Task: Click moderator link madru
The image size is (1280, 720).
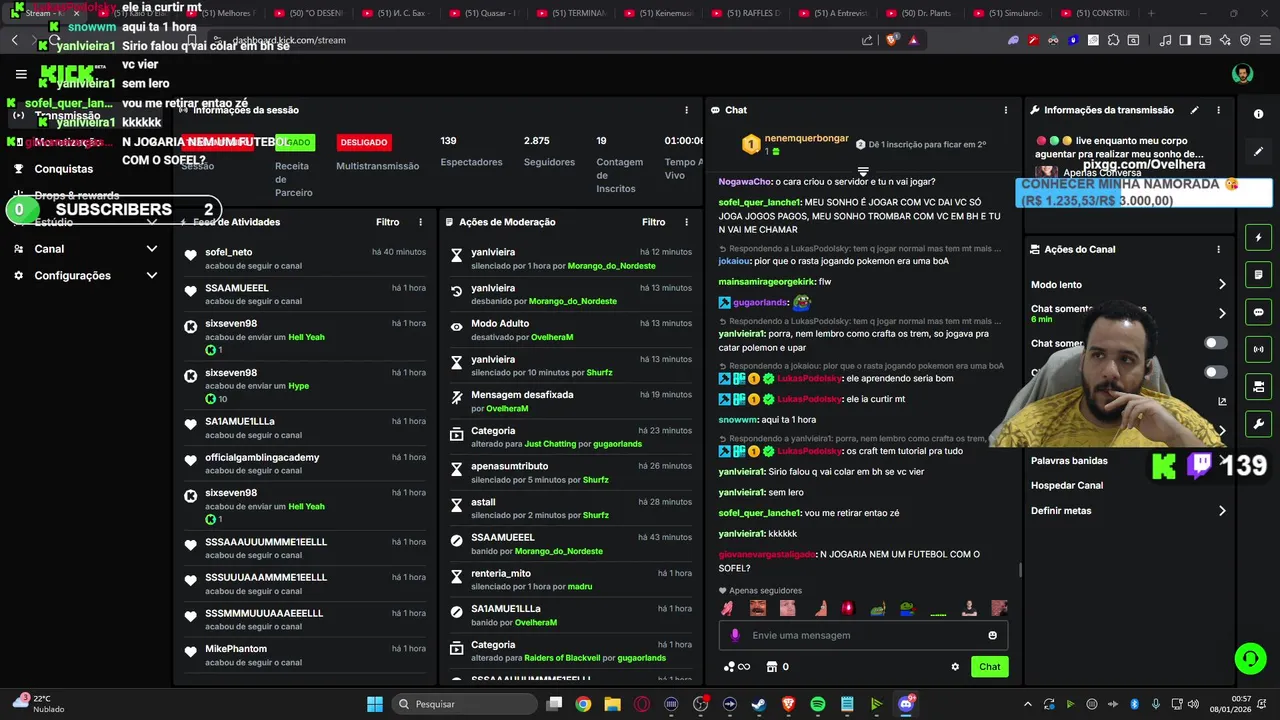Action: (581, 587)
